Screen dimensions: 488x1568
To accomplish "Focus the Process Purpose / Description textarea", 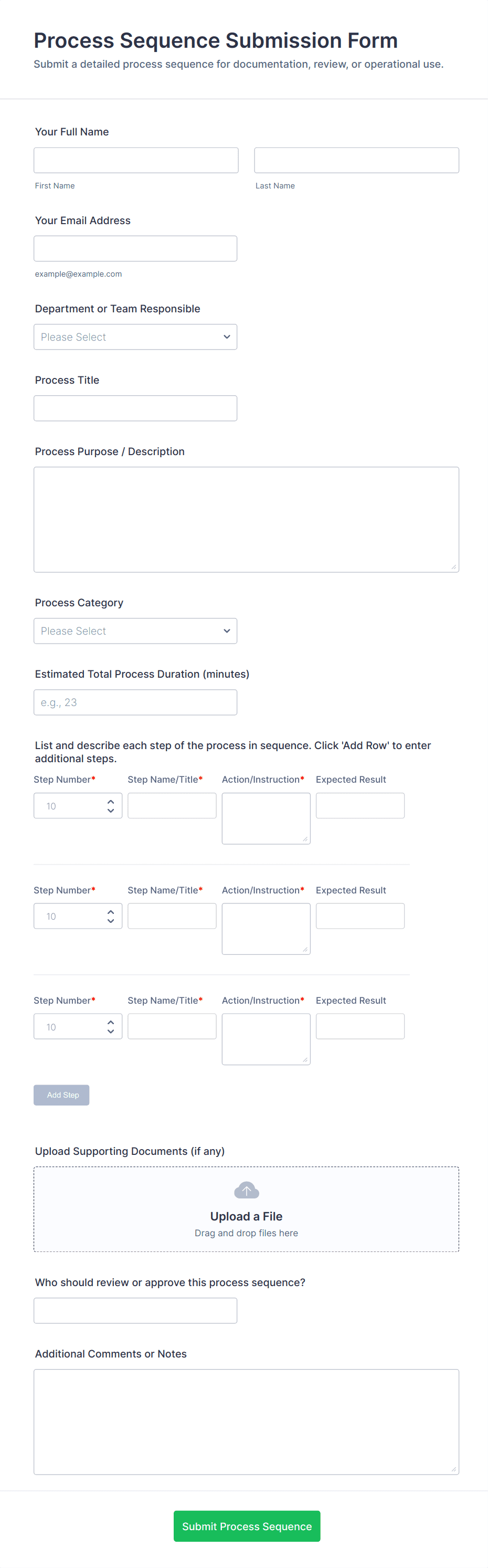I will (x=246, y=519).
